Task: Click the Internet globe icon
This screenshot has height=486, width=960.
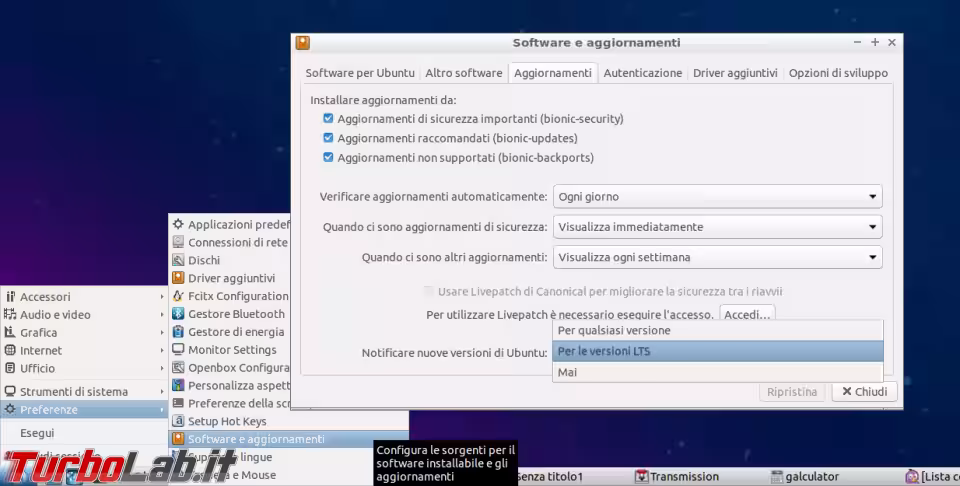Action: [x=10, y=350]
